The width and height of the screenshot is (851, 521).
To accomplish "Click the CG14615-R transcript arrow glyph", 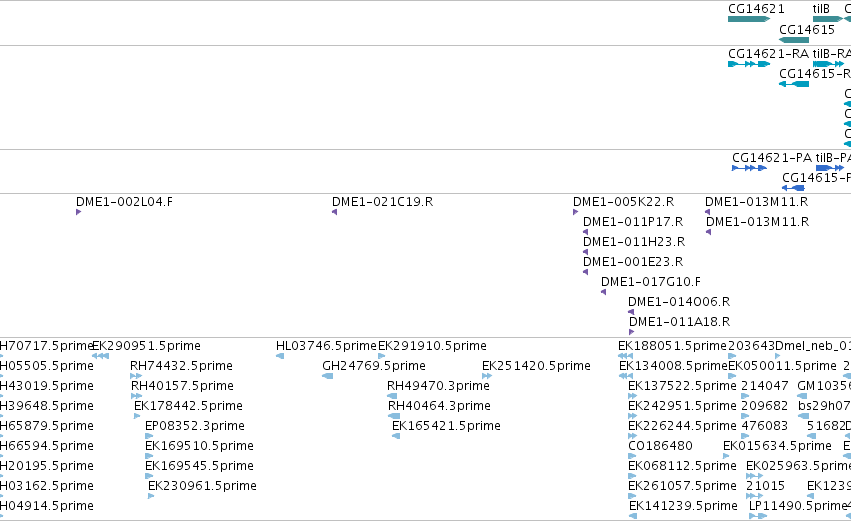I will pos(793,84).
